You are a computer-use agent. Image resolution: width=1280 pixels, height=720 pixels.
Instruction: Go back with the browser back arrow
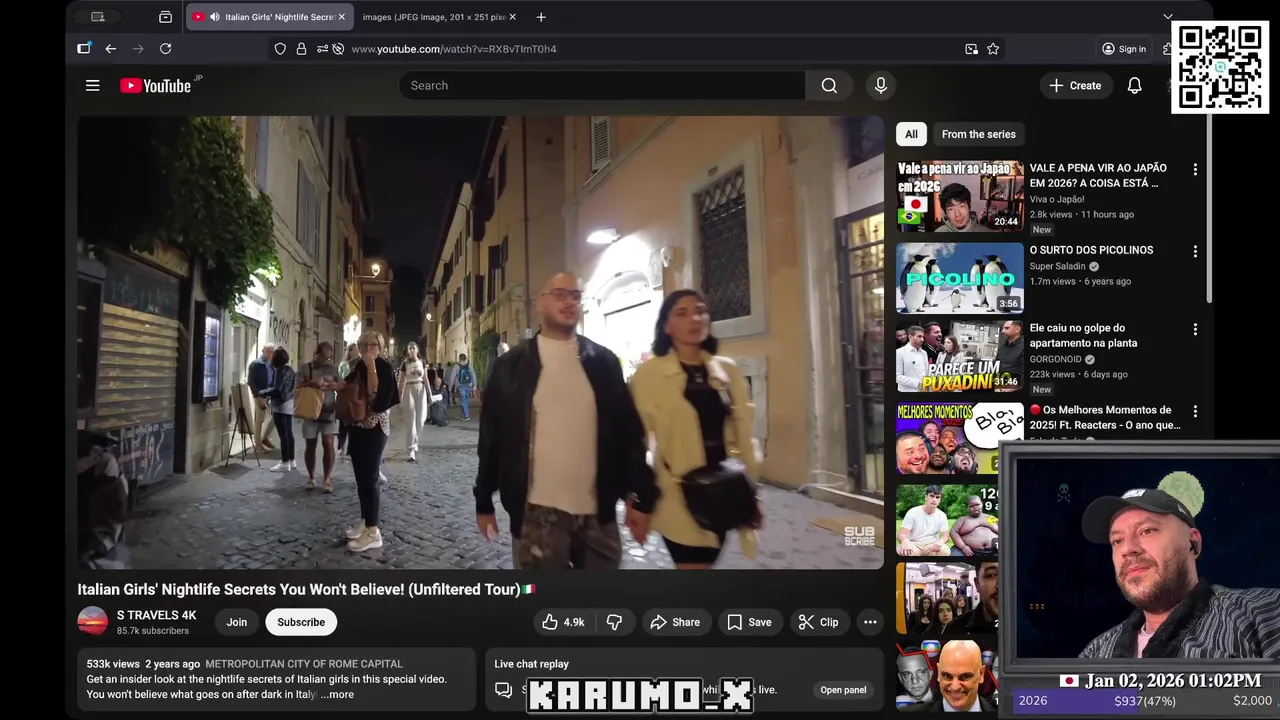tap(111, 49)
